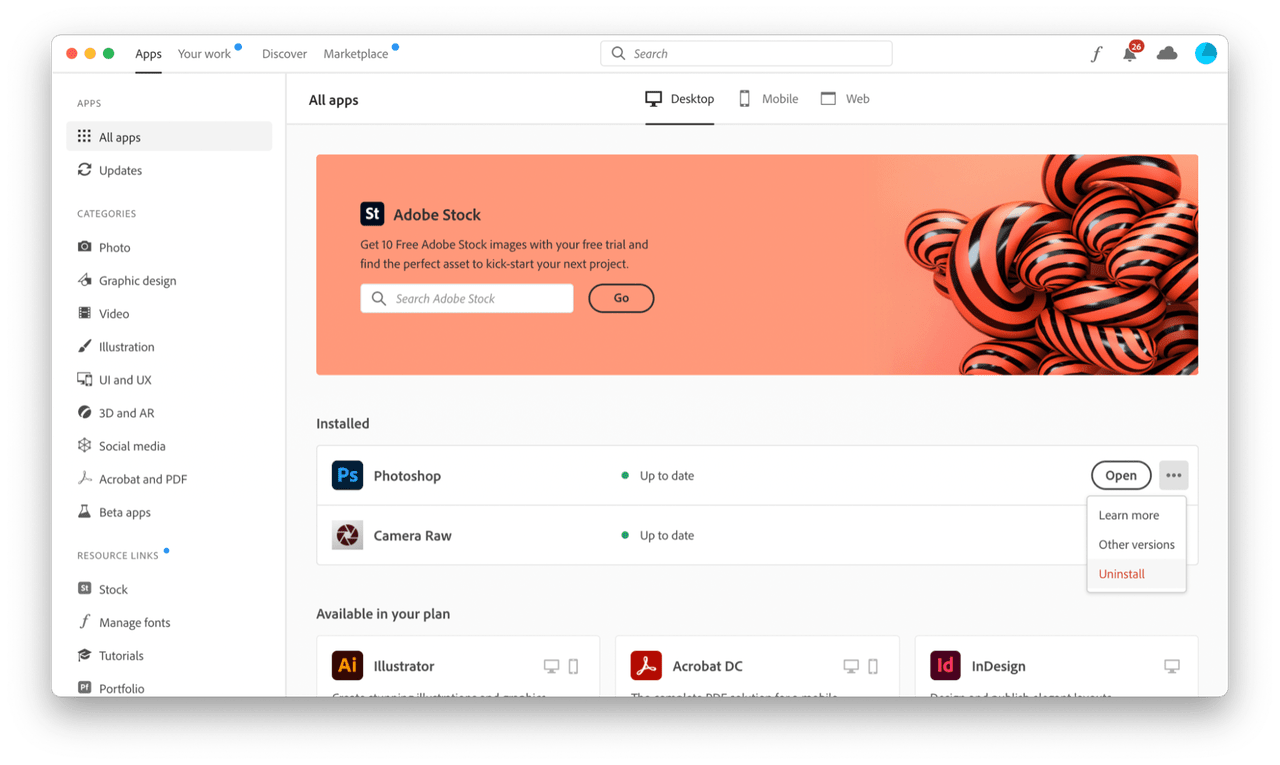
Task: Click the Photoshop Ps app icon
Action: click(x=347, y=475)
